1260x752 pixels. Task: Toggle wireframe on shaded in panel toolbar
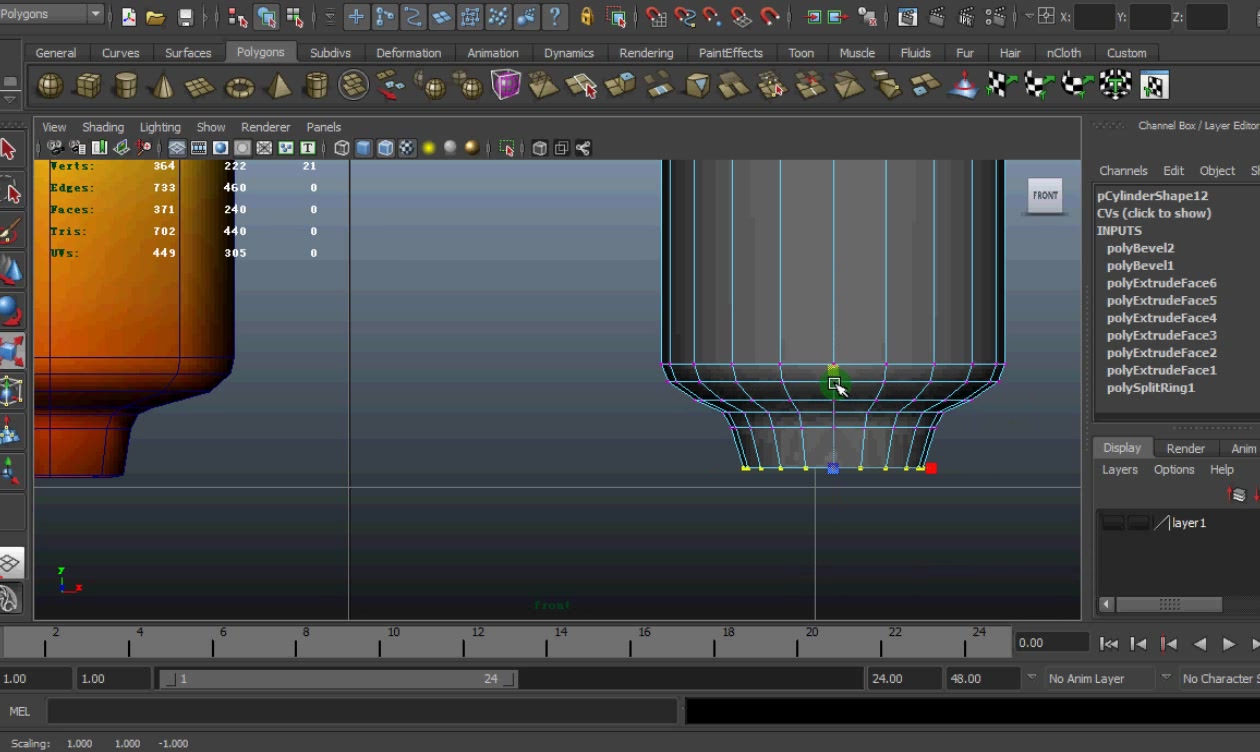point(385,149)
